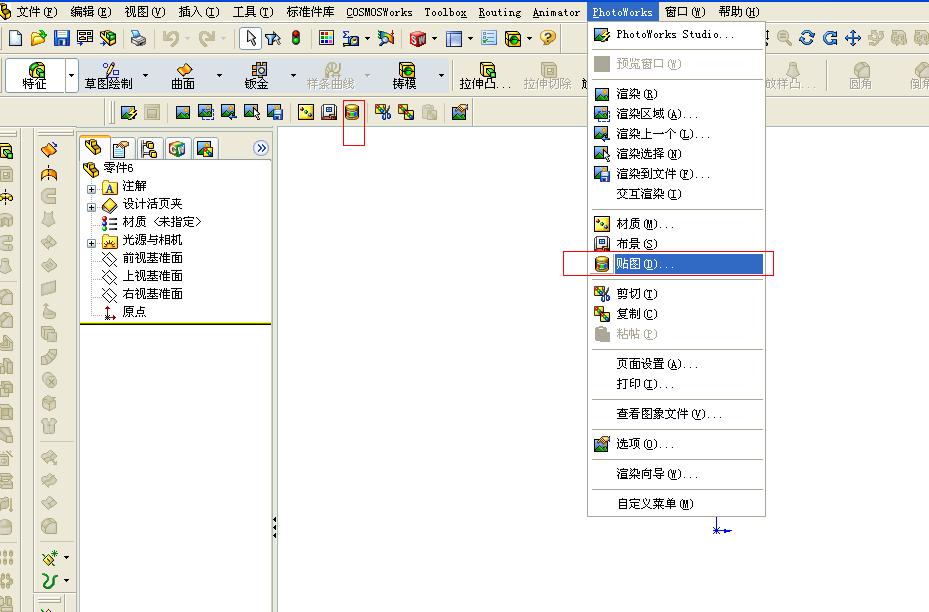Click the New document icon

point(15,39)
